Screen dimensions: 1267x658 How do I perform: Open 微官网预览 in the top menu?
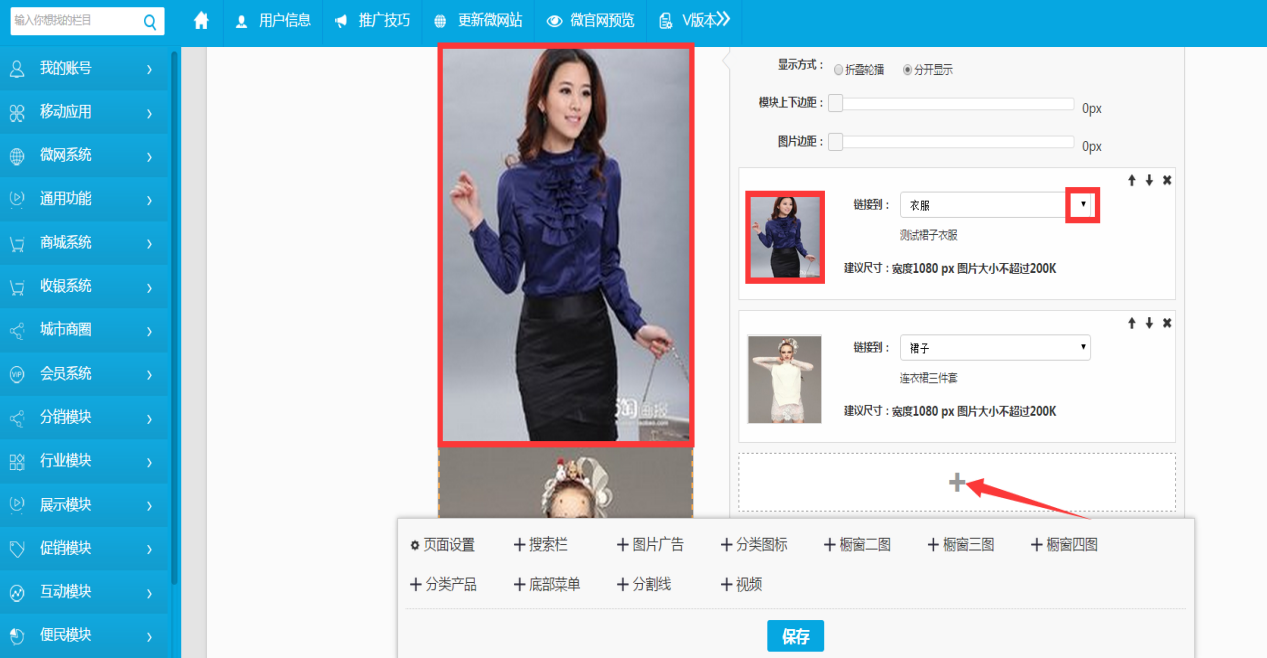(x=591, y=21)
